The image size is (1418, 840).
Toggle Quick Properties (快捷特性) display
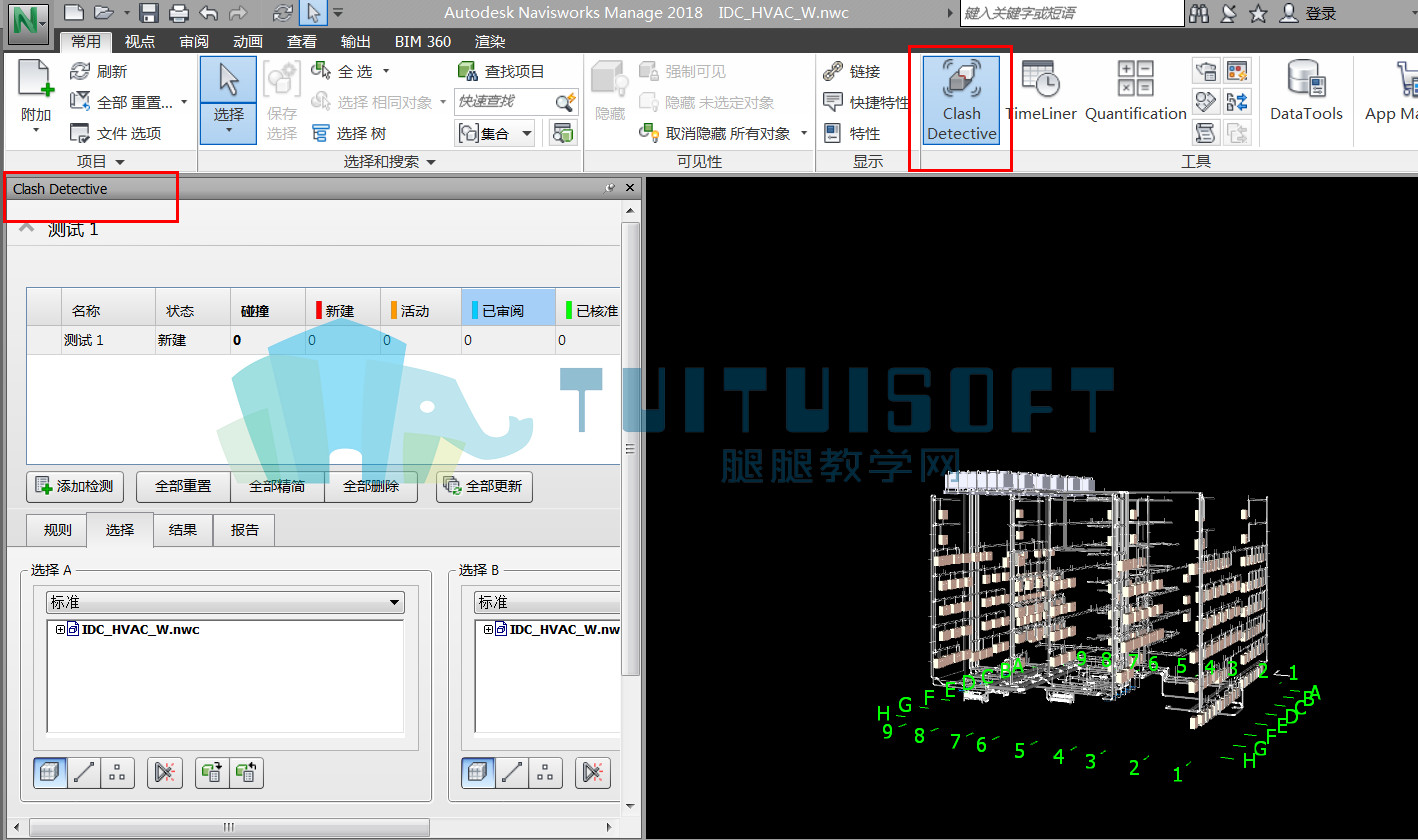pos(866,102)
